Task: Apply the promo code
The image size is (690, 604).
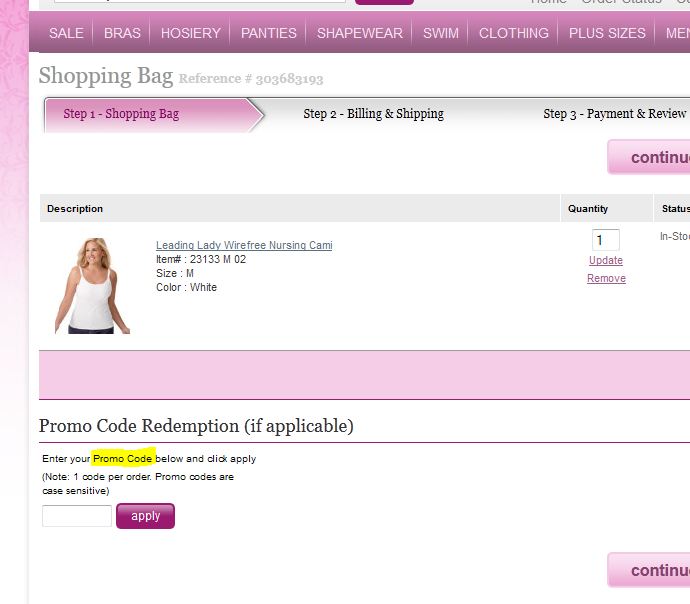Action: (145, 516)
